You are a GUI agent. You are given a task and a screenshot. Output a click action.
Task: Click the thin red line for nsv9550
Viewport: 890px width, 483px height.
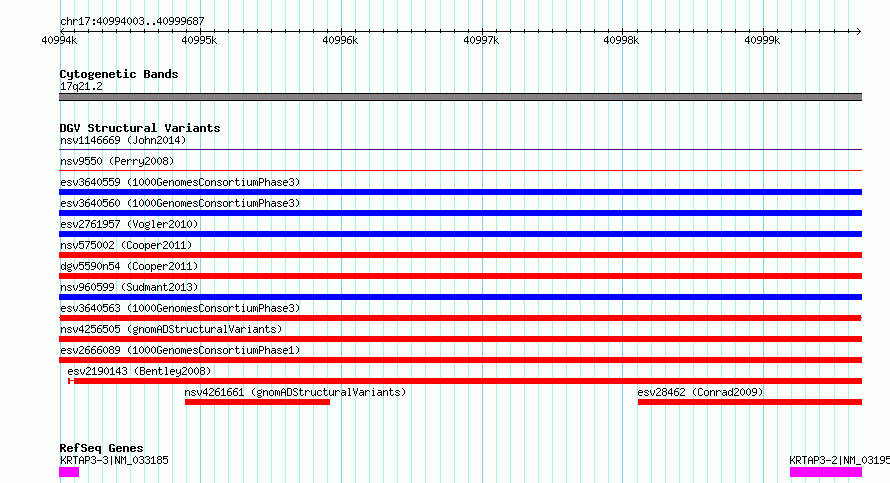460,170
